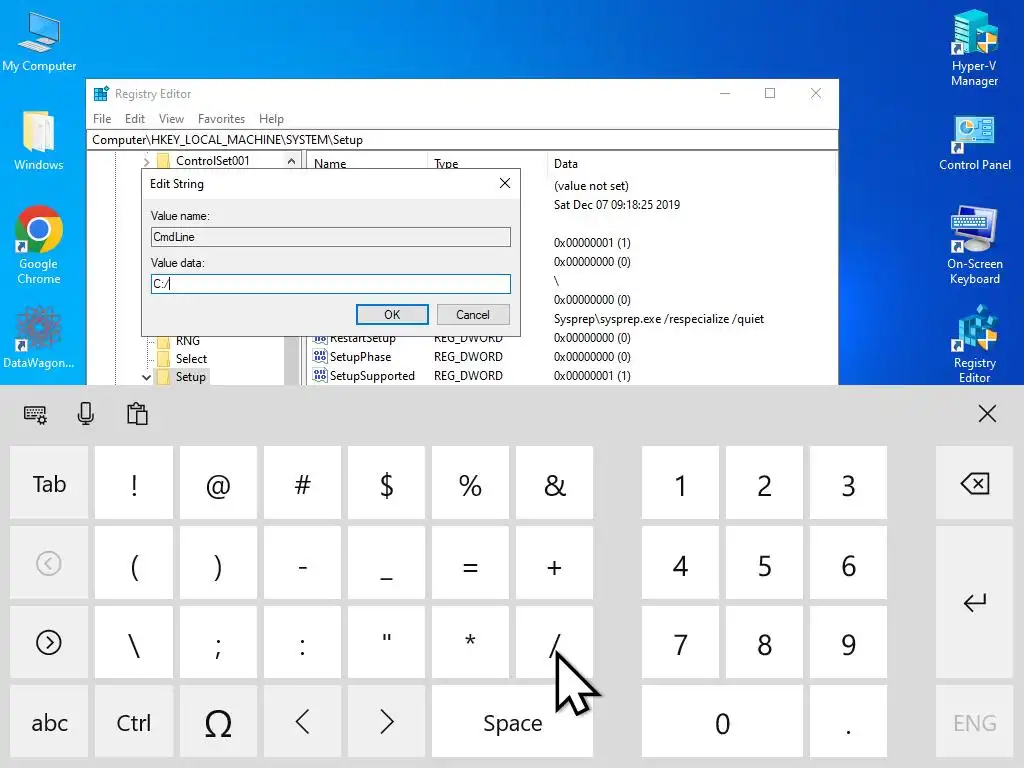Open the View menu
1024x768 pixels.
[x=171, y=119]
